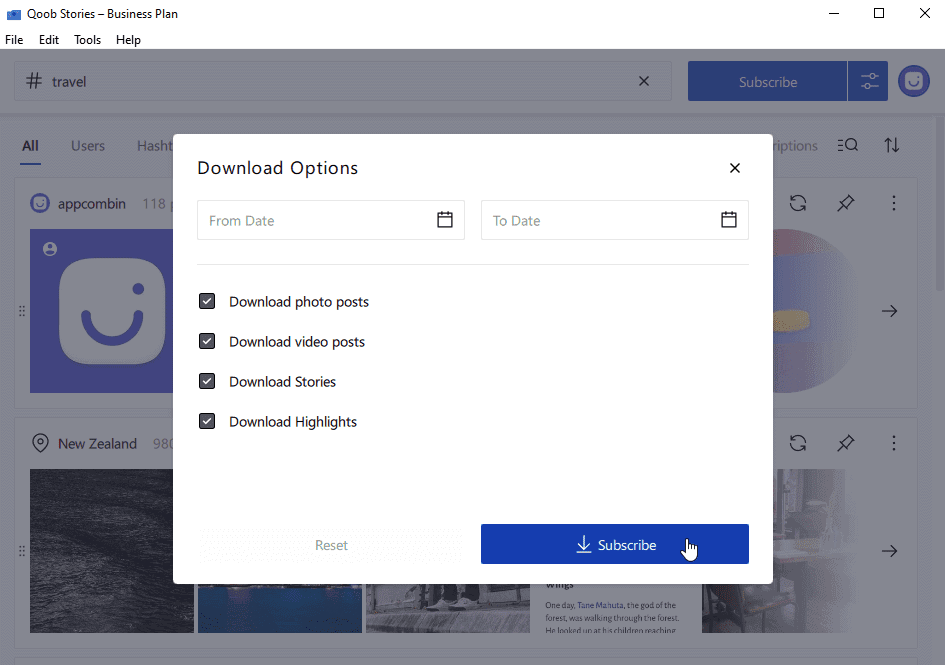Viewport: 945px width, 665px height.
Task: Grab the drag handle beside New Zealand
Action: [22, 551]
